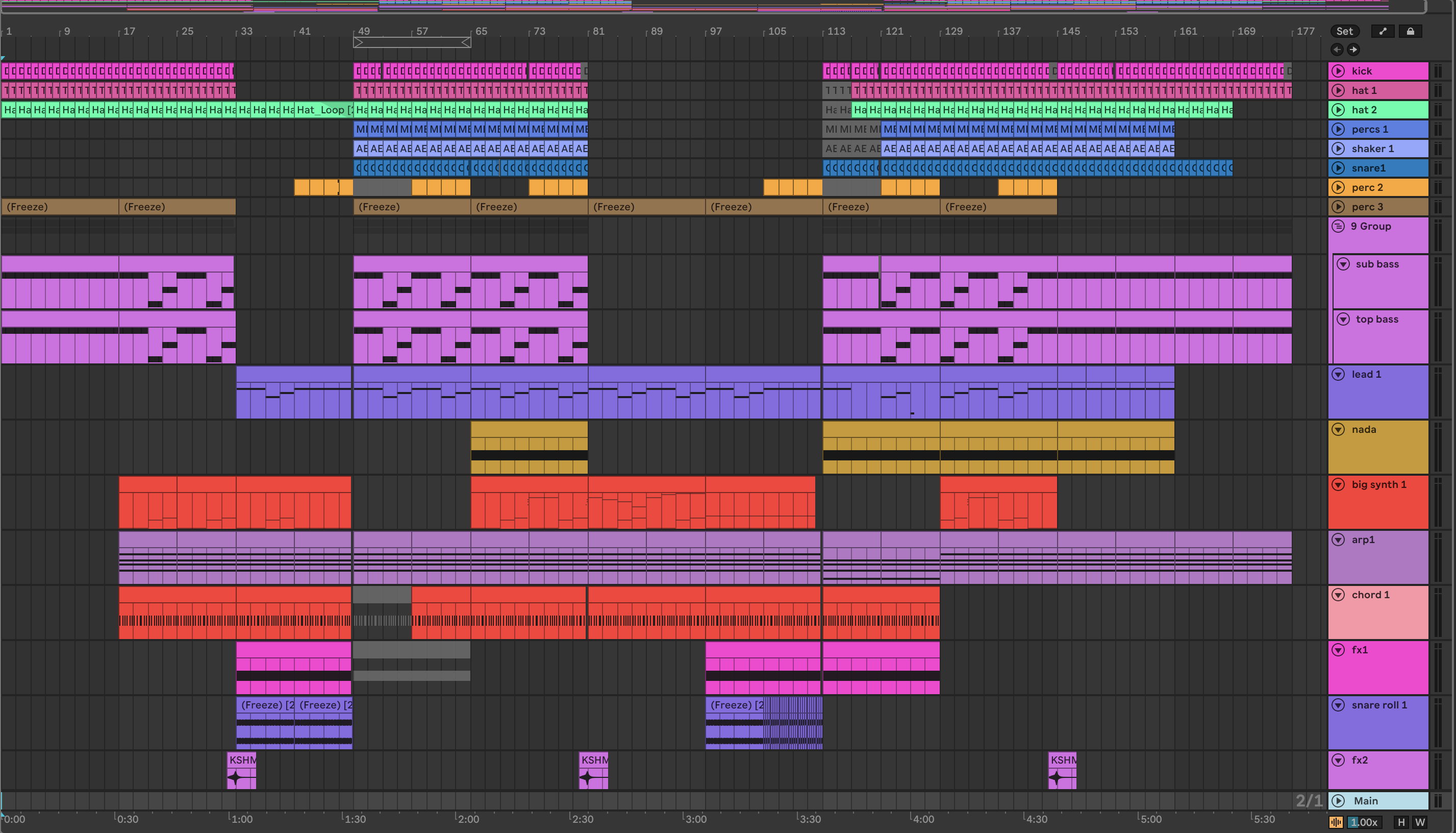Click the 9 Group track fold icon
Viewport: 1456px width, 833px height.
(x=1338, y=226)
